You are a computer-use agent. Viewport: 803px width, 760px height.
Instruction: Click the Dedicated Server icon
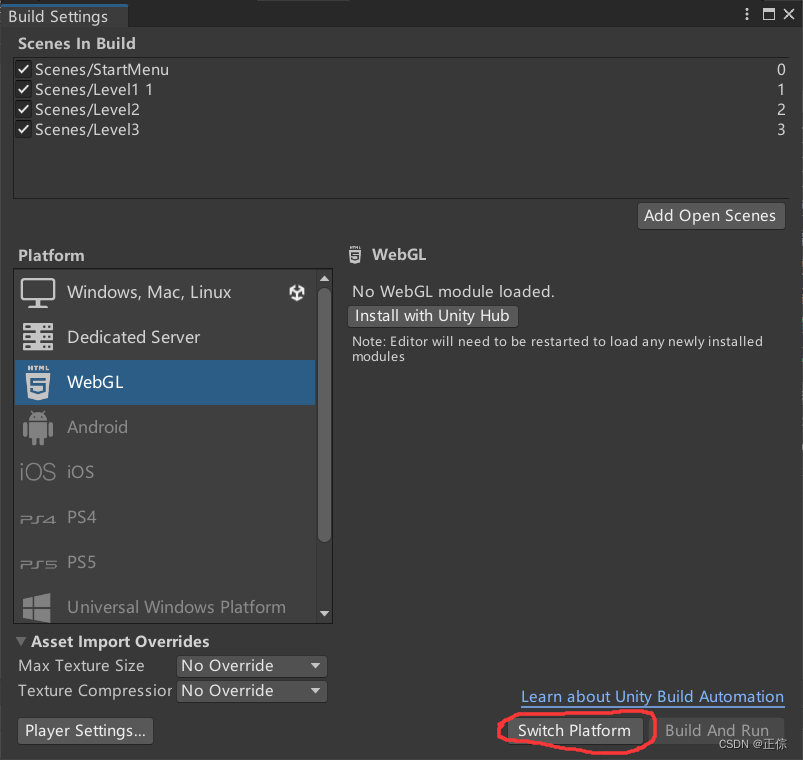click(x=38, y=337)
